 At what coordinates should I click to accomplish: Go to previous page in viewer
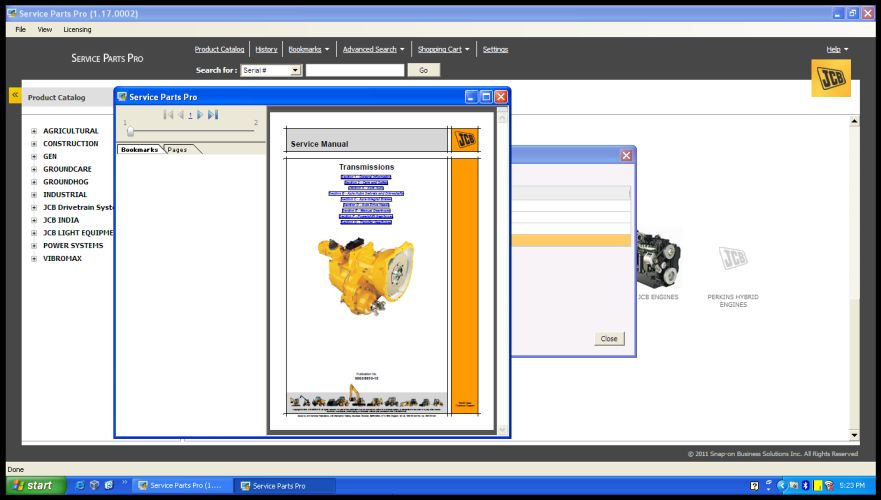click(x=181, y=115)
